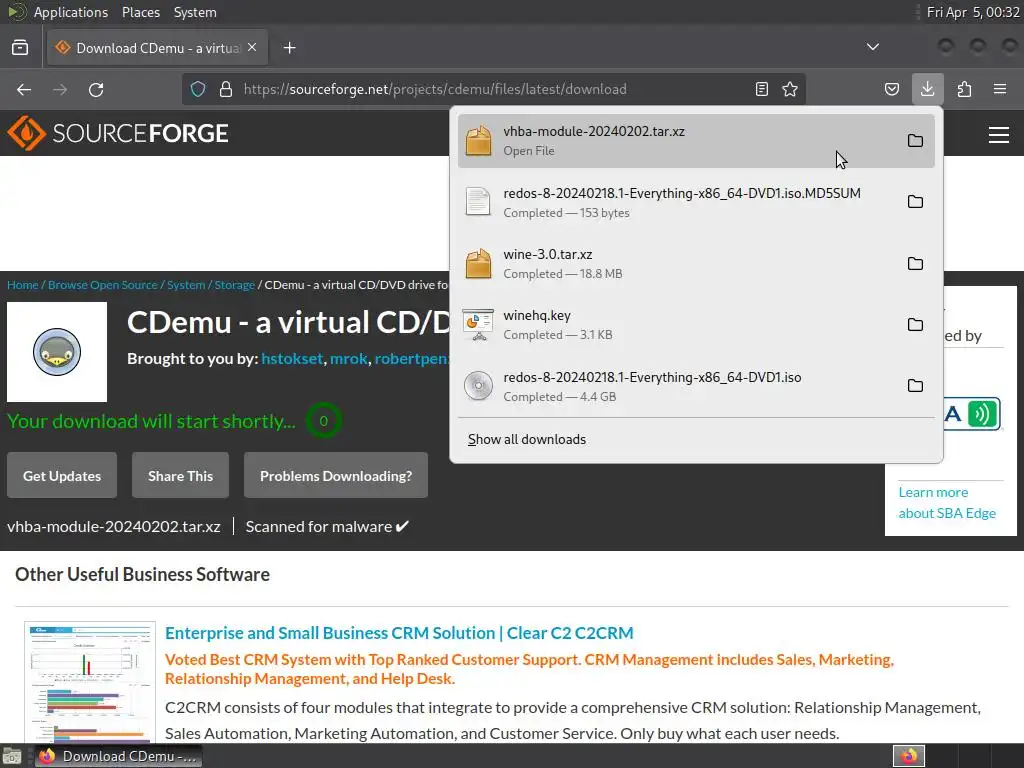
Task: Open a new tab with plus button
Action: [290, 48]
